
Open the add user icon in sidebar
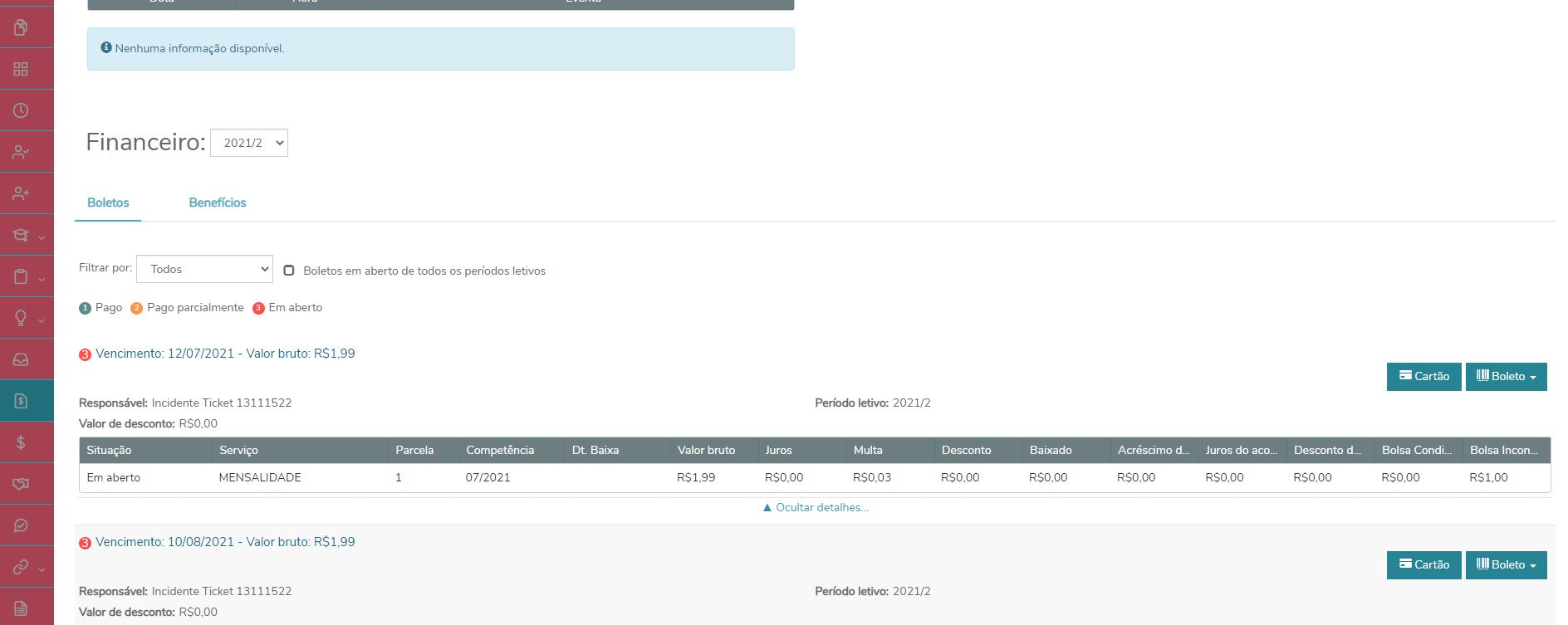(22, 193)
